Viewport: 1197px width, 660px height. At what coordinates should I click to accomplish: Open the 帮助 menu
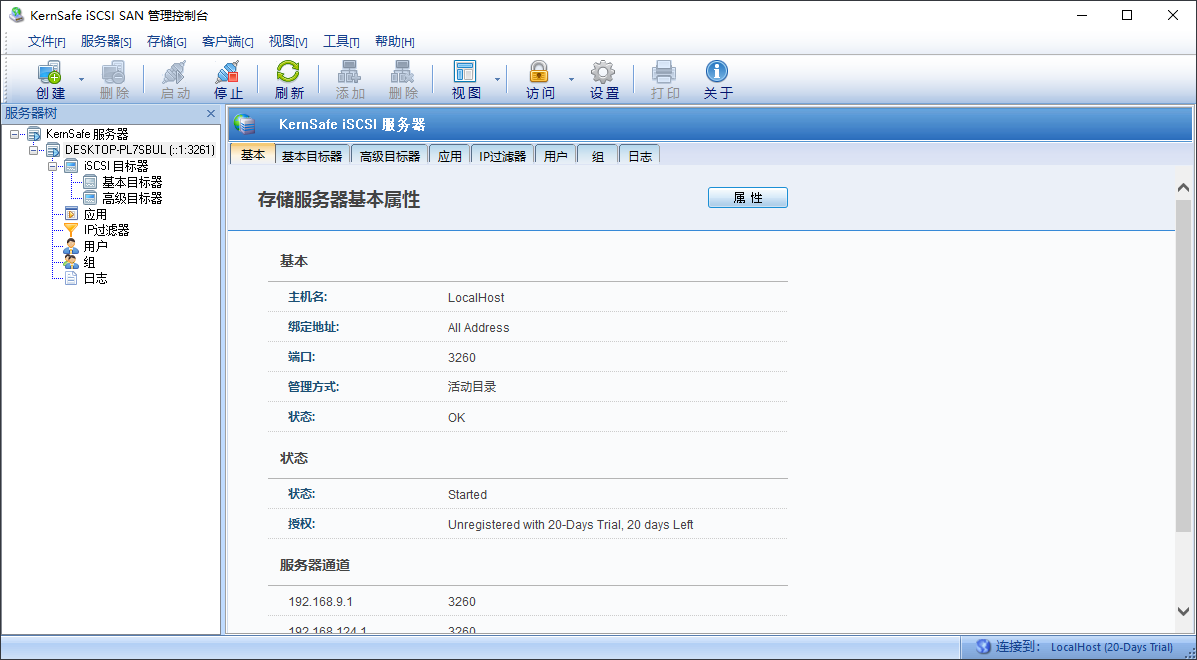coord(395,41)
